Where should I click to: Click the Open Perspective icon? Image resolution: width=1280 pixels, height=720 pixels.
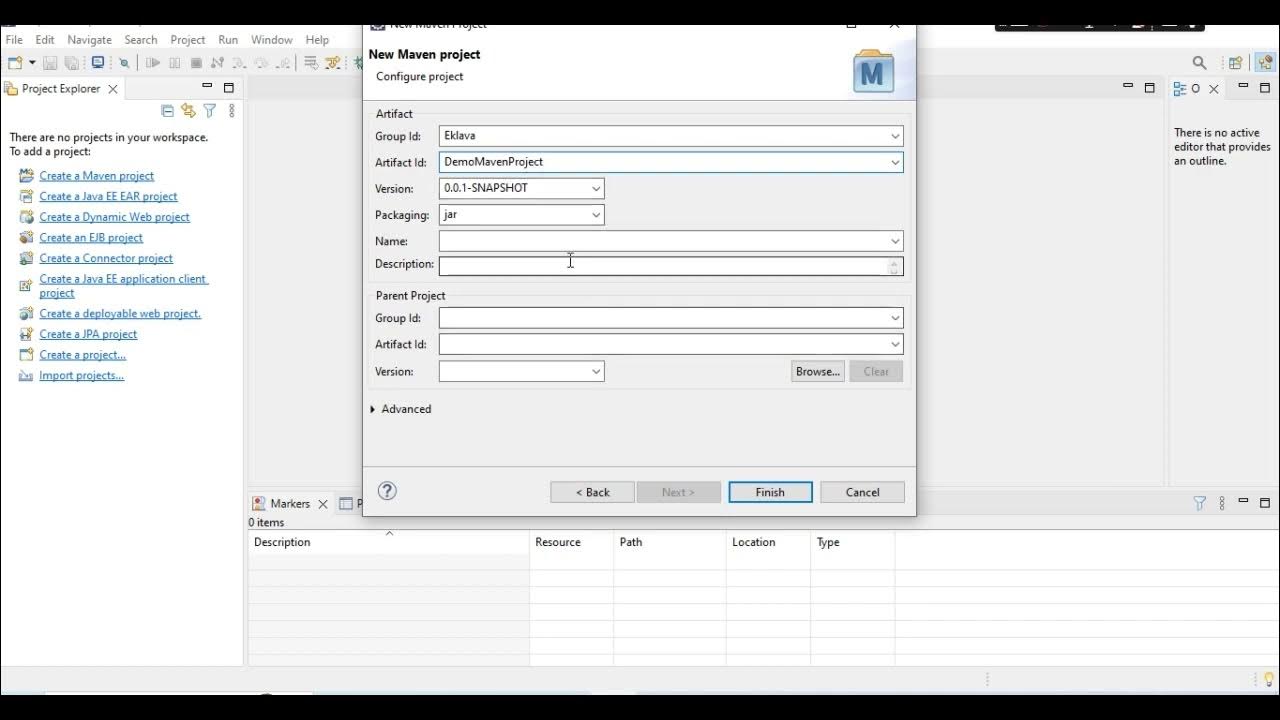1235,63
